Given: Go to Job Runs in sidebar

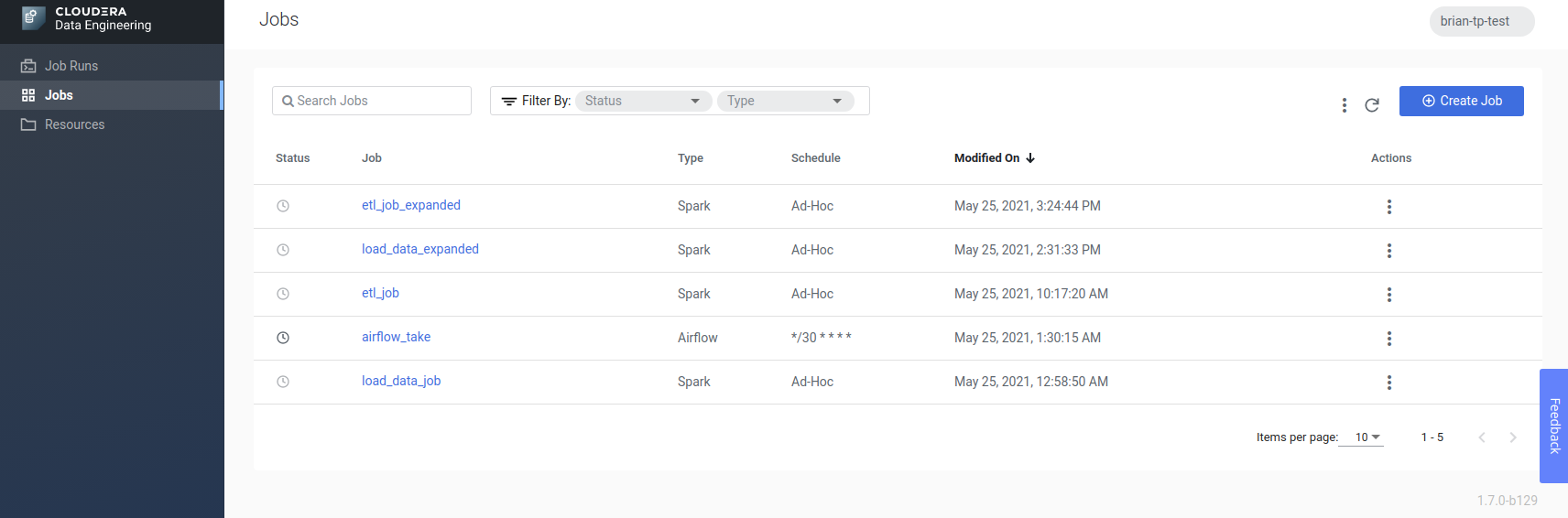Looking at the screenshot, I should (71, 66).
